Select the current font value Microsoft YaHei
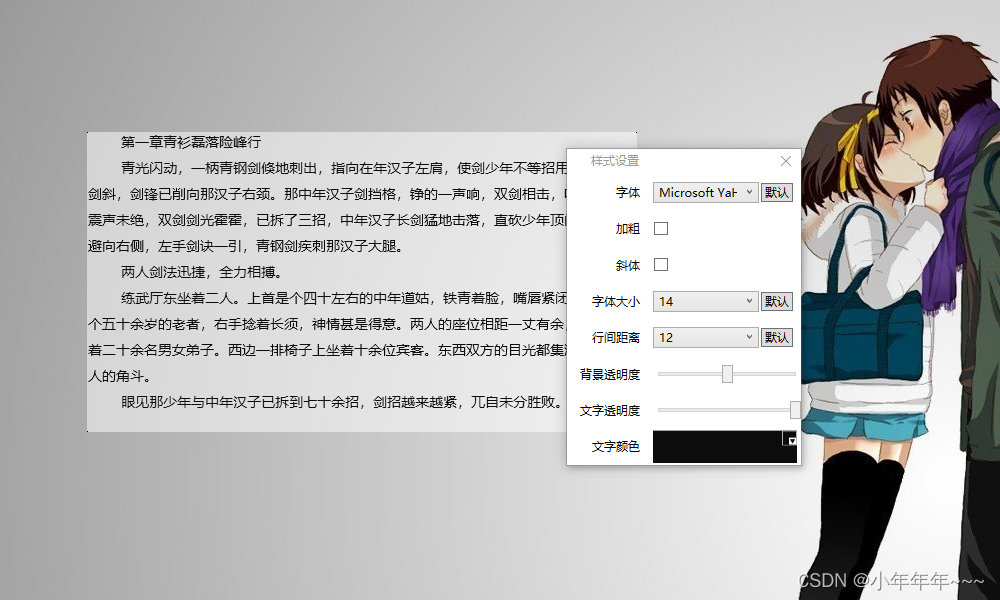The height and width of the screenshot is (600, 1000). click(x=695, y=192)
